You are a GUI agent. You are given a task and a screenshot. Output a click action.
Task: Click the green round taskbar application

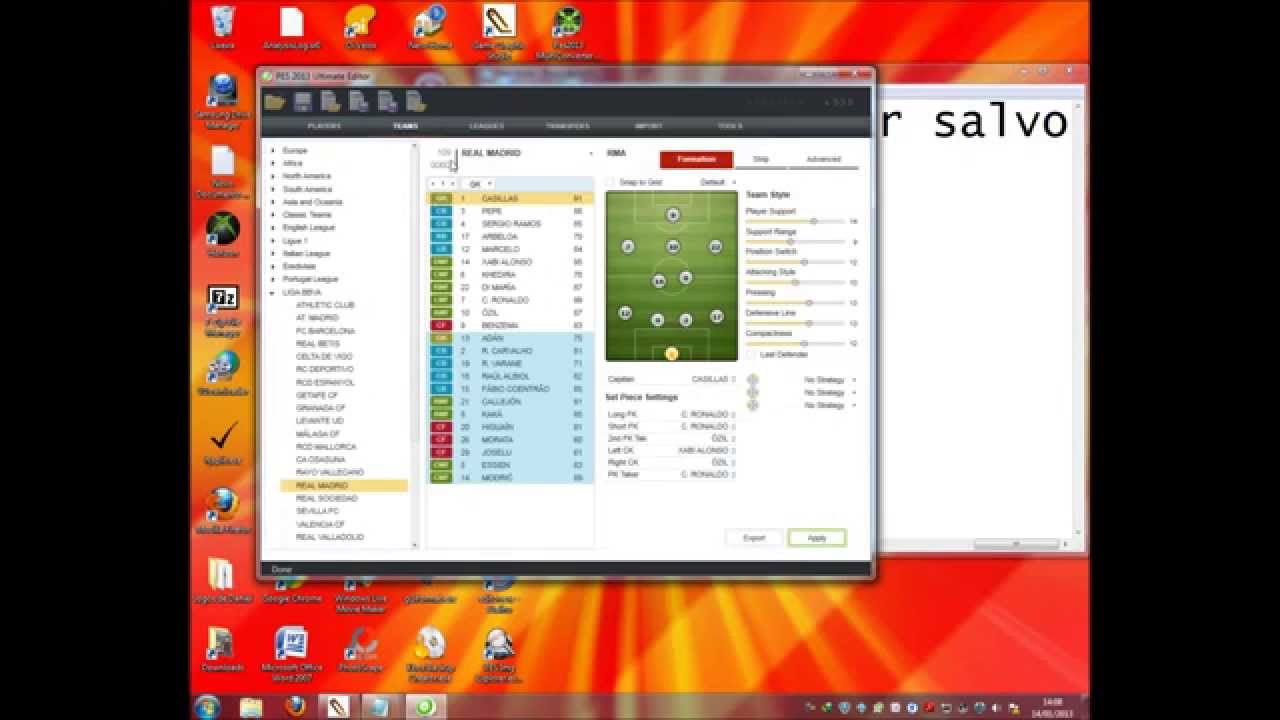pos(426,708)
